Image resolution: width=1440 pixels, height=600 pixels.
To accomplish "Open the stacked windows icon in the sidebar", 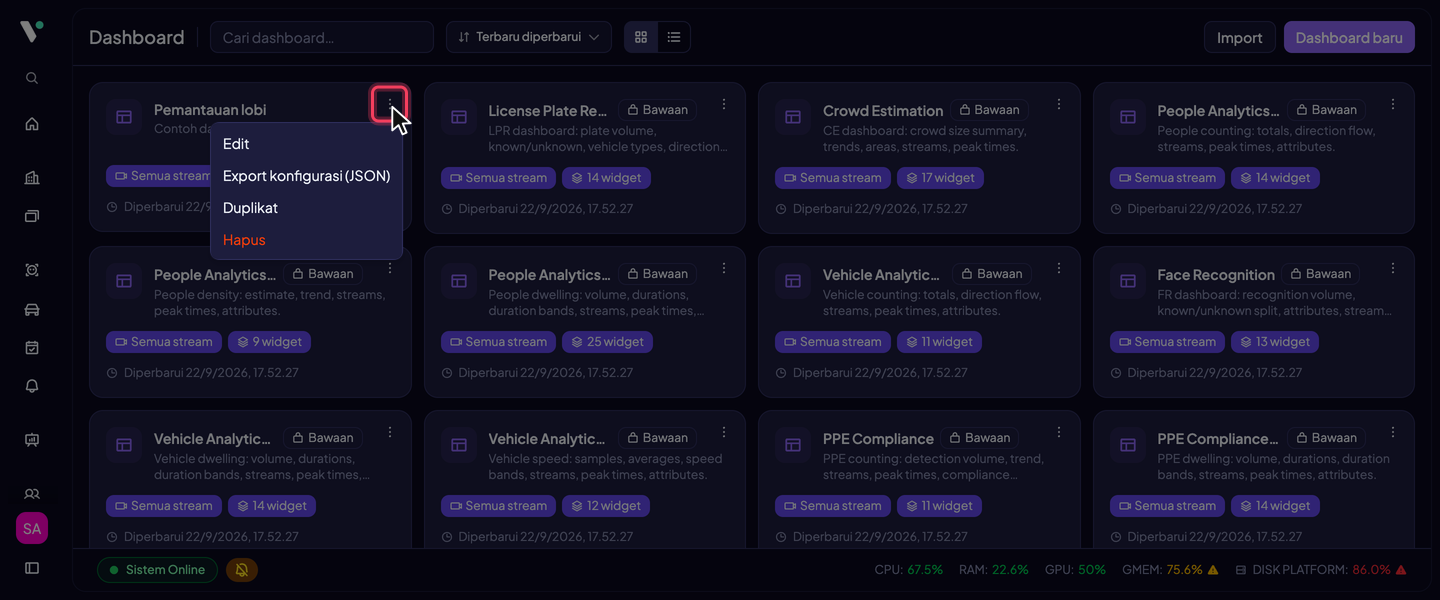I will pos(32,216).
